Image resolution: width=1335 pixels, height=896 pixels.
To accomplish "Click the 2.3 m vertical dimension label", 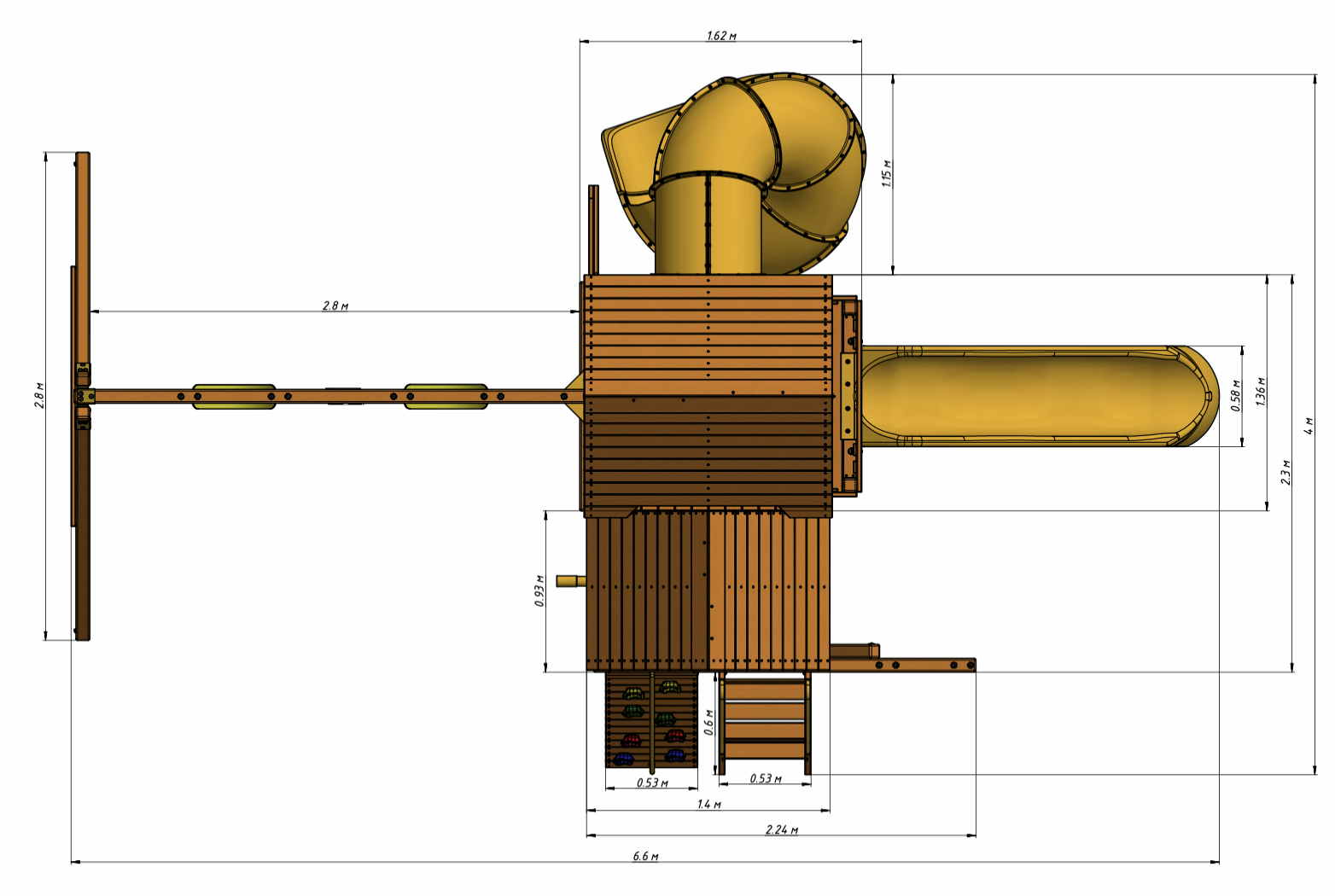I will (x=1285, y=473).
